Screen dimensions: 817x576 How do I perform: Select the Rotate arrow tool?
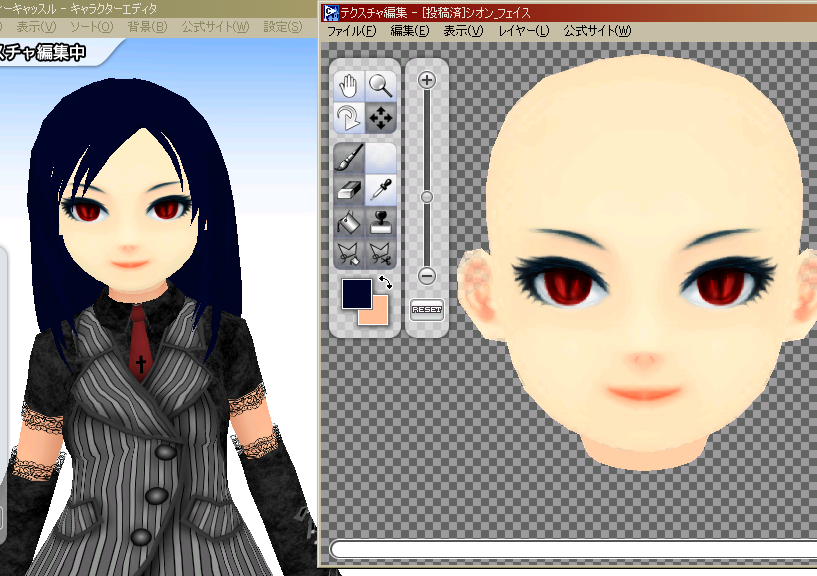349,118
